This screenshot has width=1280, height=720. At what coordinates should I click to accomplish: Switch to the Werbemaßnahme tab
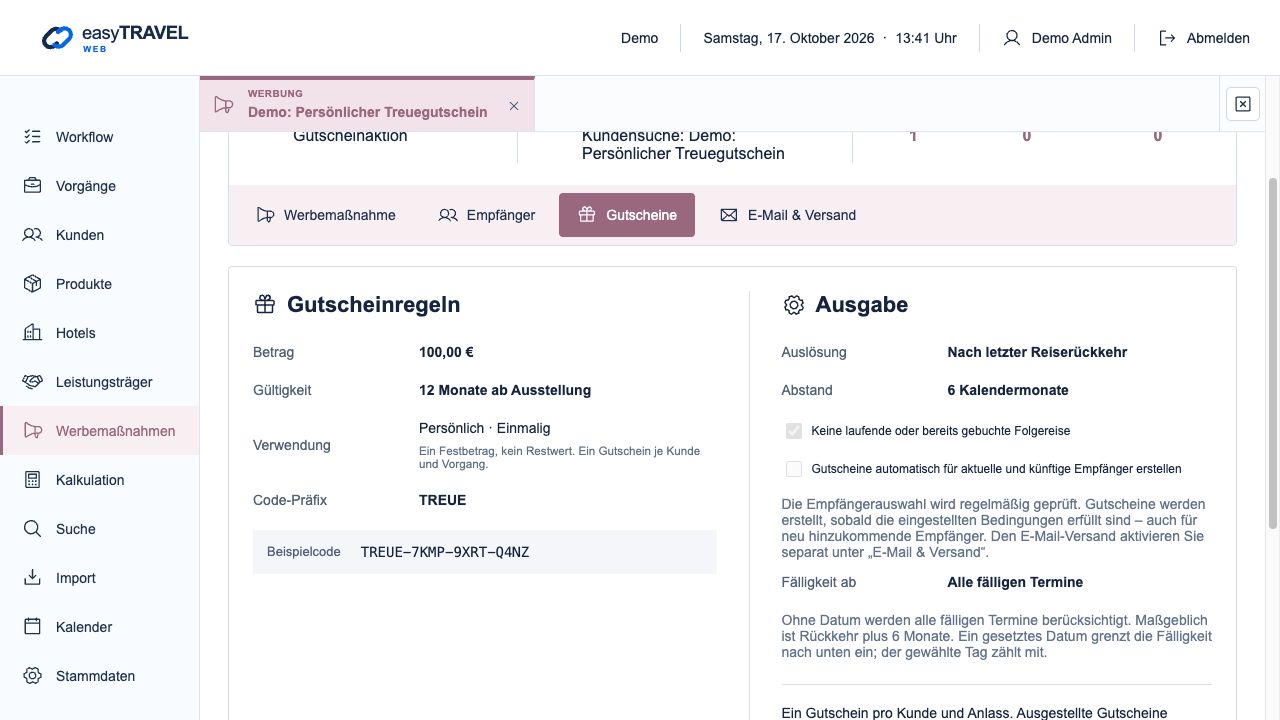point(326,215)
